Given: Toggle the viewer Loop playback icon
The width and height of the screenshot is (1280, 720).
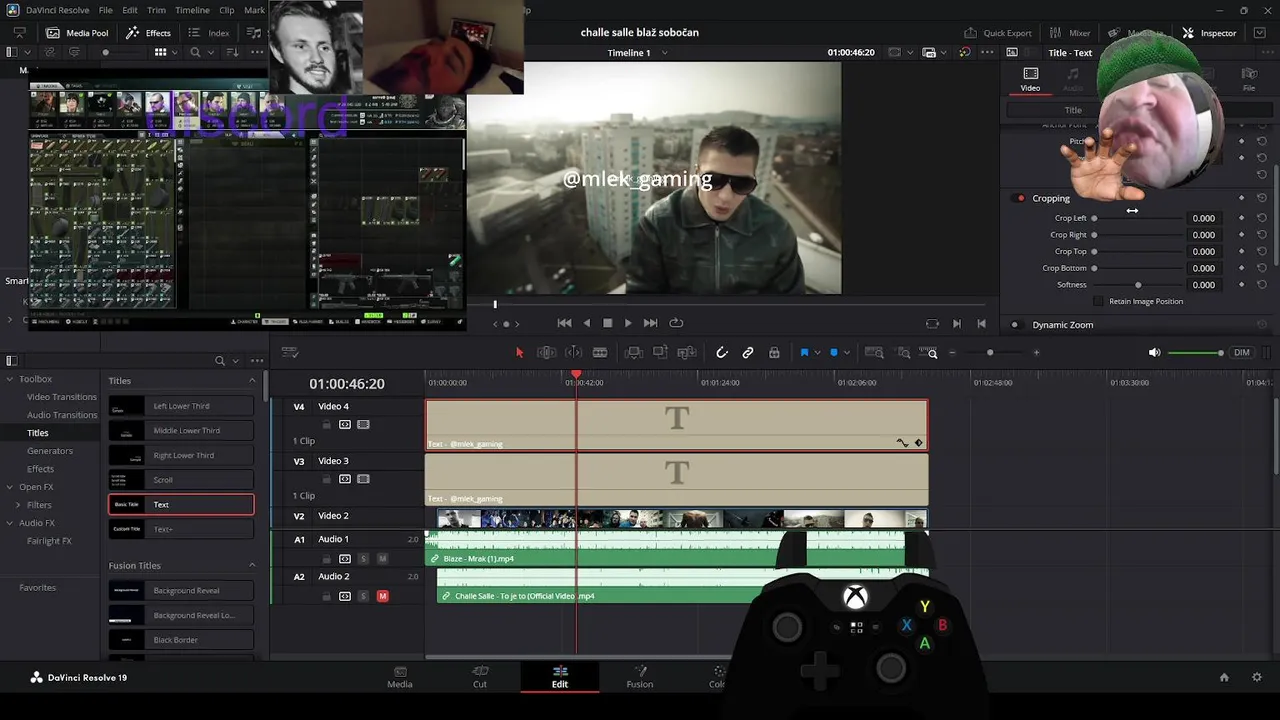Looking at the screenshot, I should pyautogui.click(x=676, y=323).
